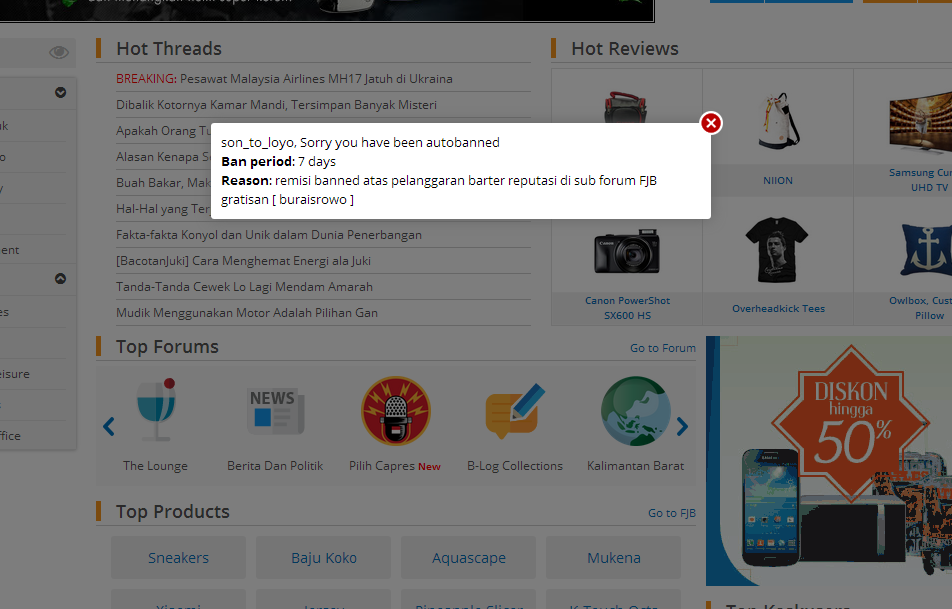View the NIION backpack review thumbnail
Screen dimensions: 952x609
coord(778,121)
